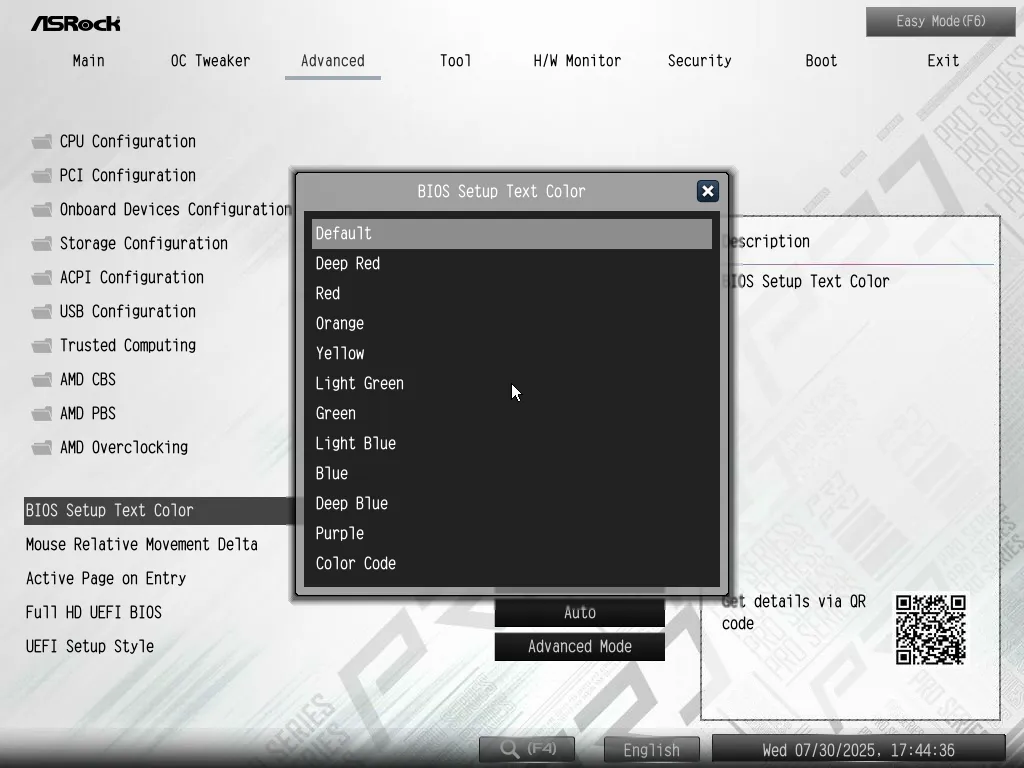
Task: Open the AMD PBS submenu
Action: (x=88, y=413)
